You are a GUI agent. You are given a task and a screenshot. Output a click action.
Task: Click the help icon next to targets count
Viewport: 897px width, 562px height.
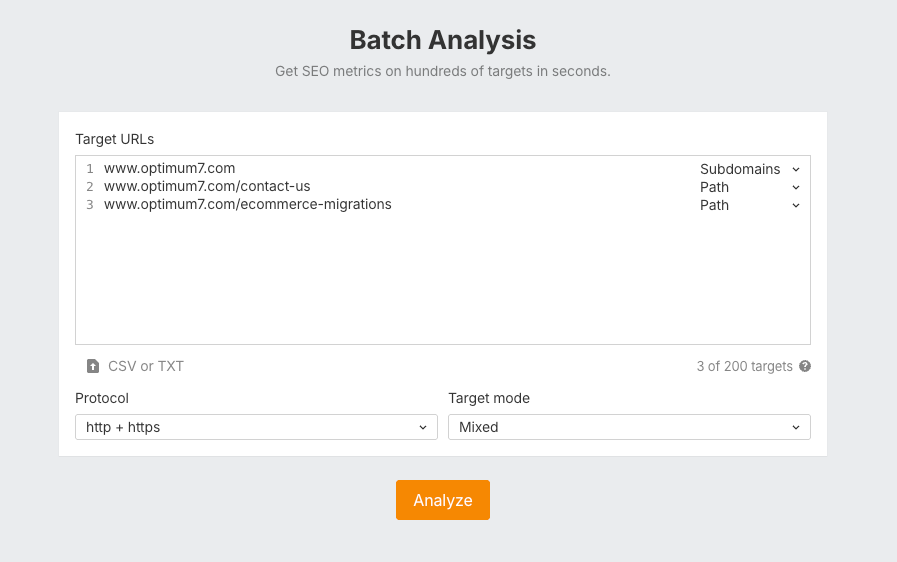pyautogui.click(x=805, y=366)
